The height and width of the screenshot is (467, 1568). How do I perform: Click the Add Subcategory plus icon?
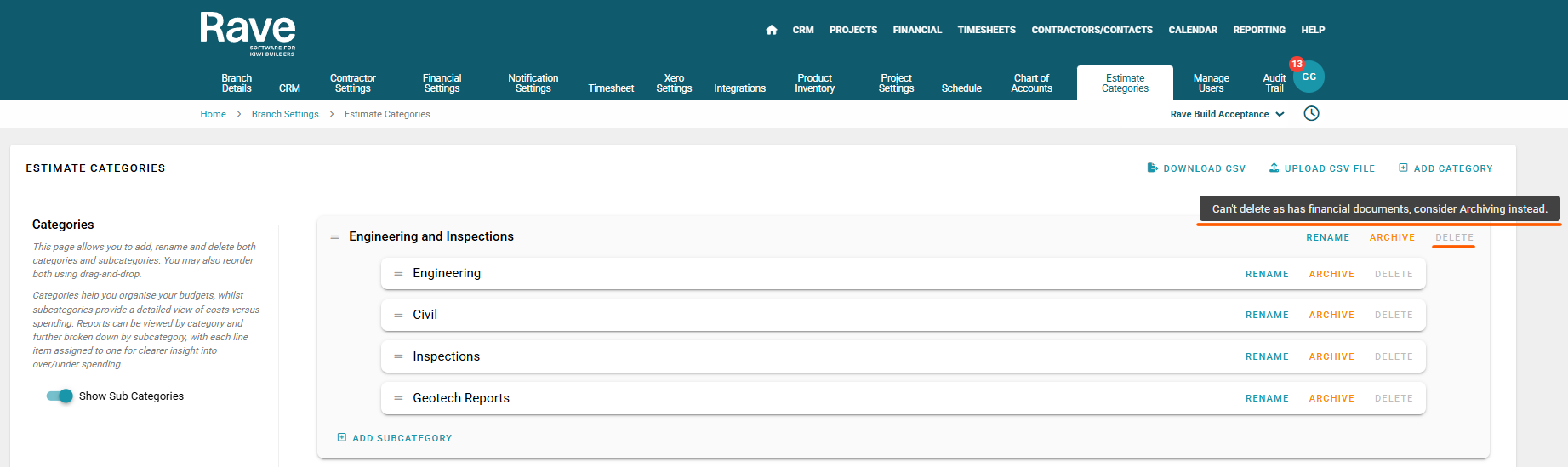(342, 438)
